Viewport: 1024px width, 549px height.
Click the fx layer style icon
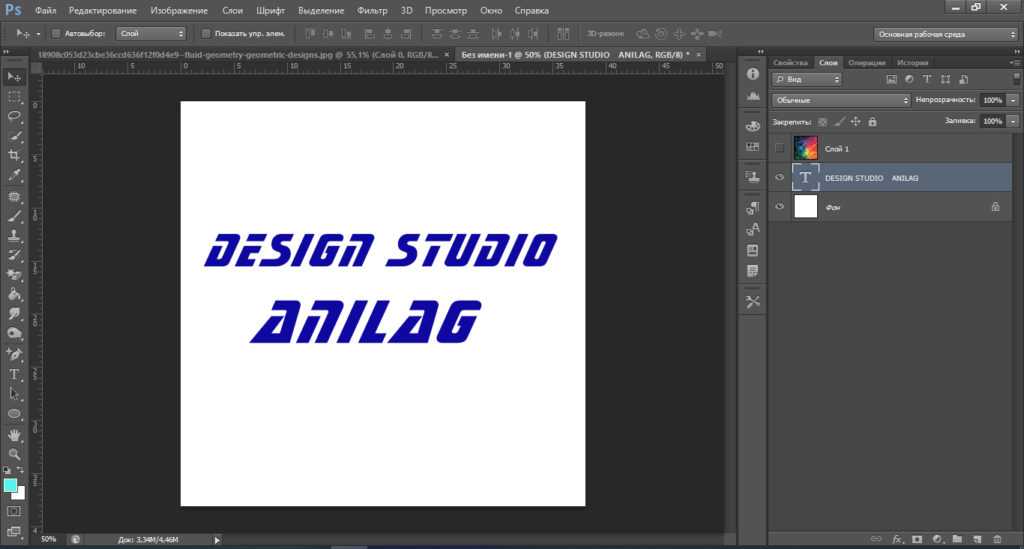tap(897, 539)
